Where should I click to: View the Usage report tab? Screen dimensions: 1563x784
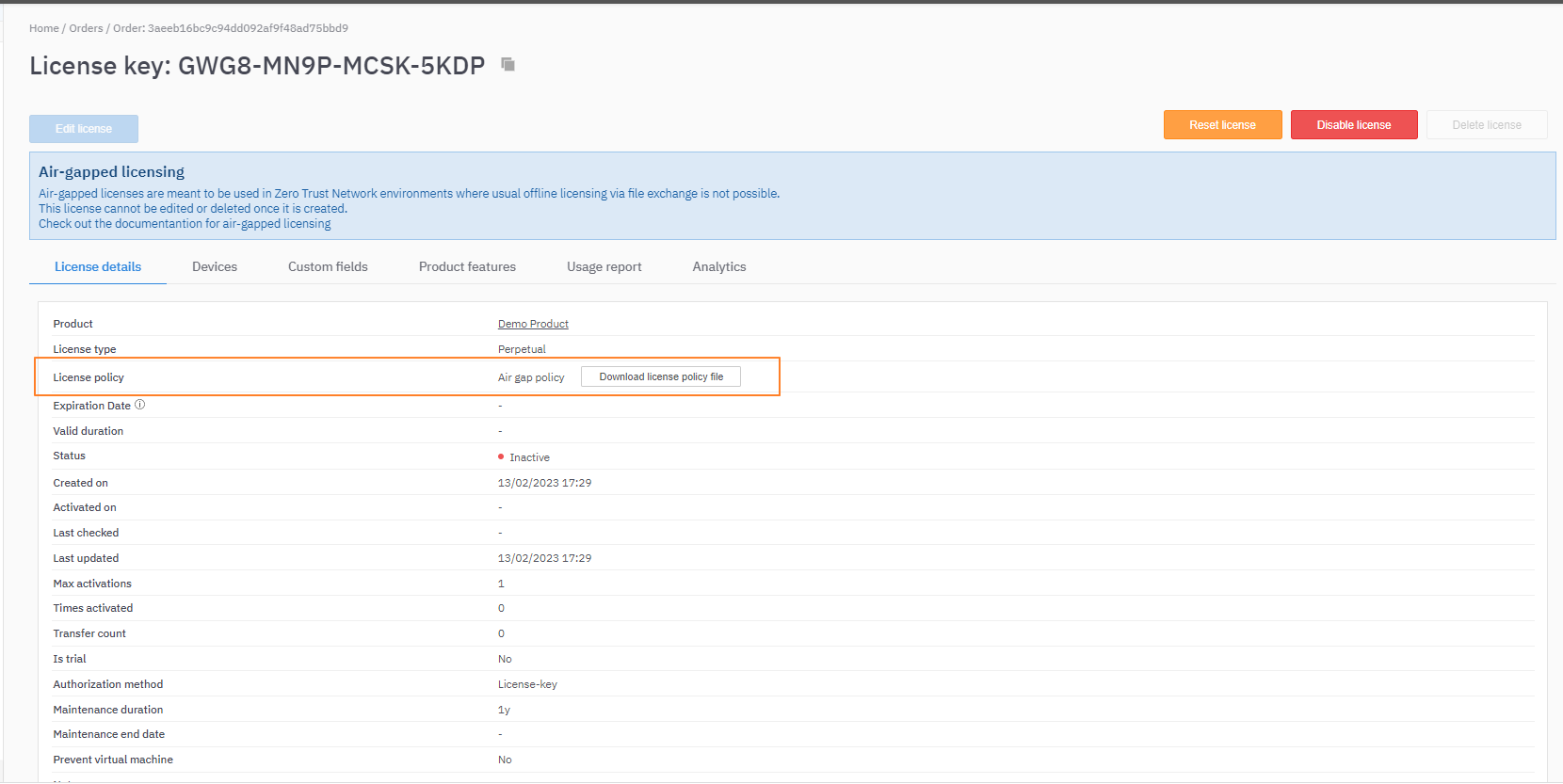point(604,267)
